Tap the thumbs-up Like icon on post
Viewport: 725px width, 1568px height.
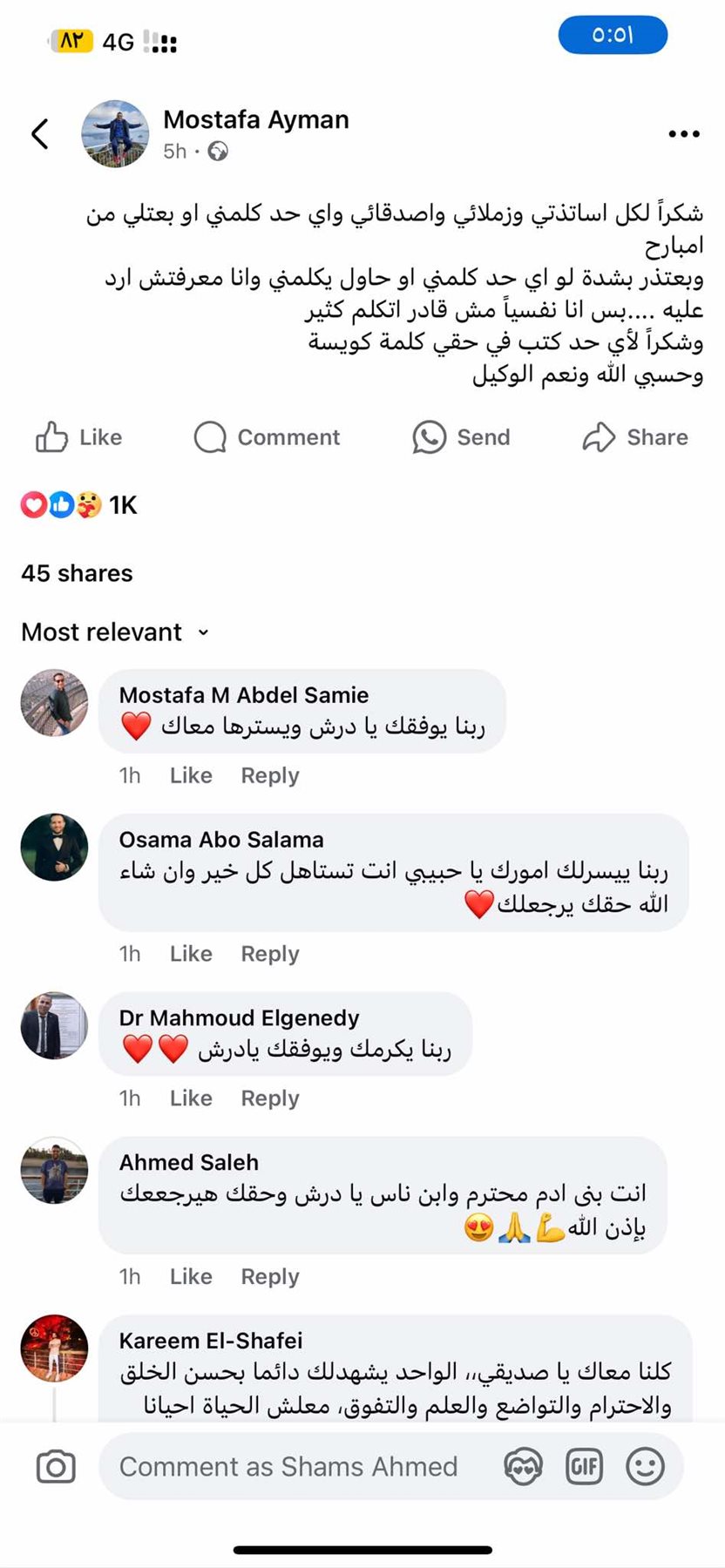(x=51, y=437)
